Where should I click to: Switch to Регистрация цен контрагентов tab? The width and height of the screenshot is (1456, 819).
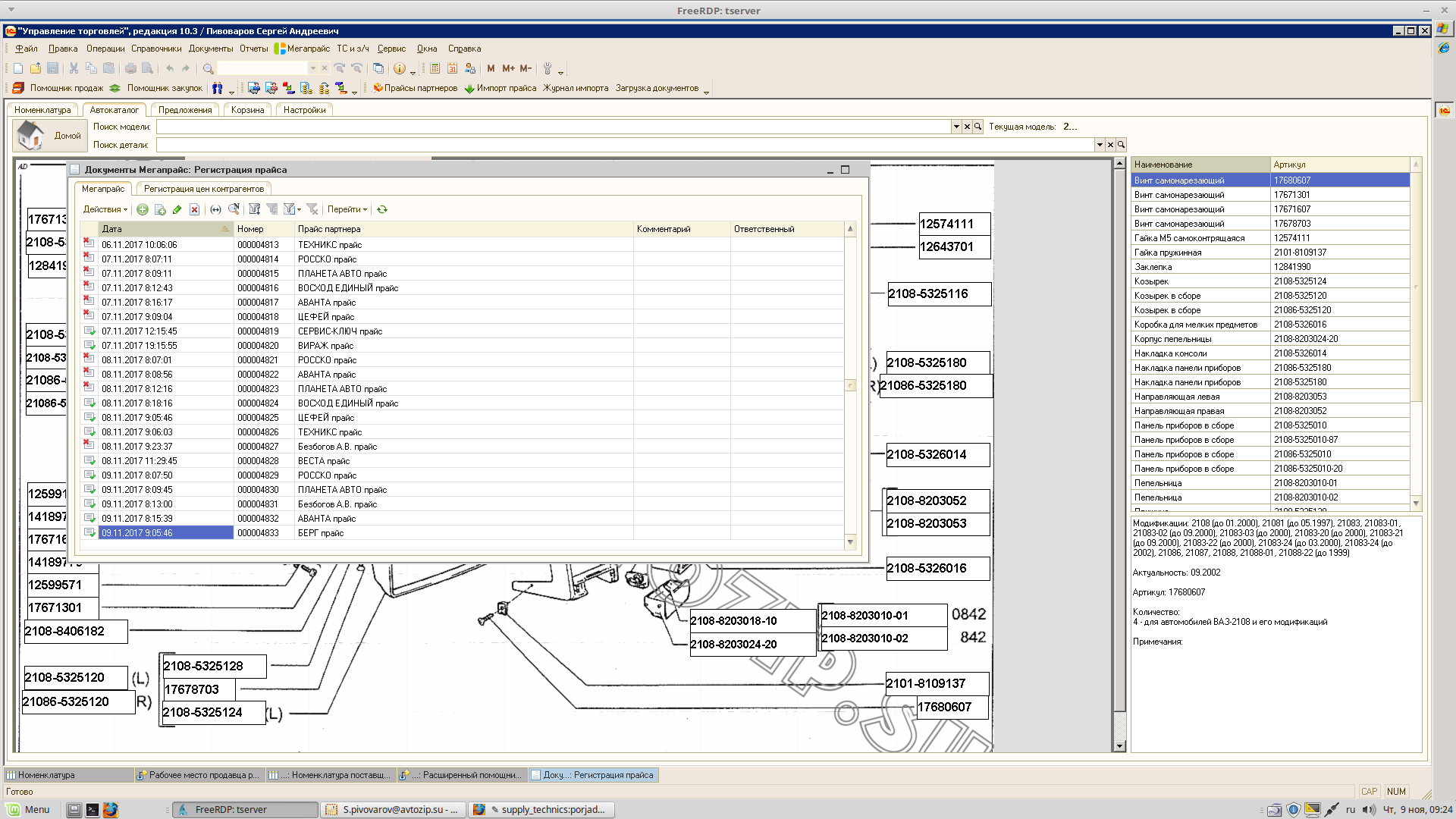(x=204, y=189)
